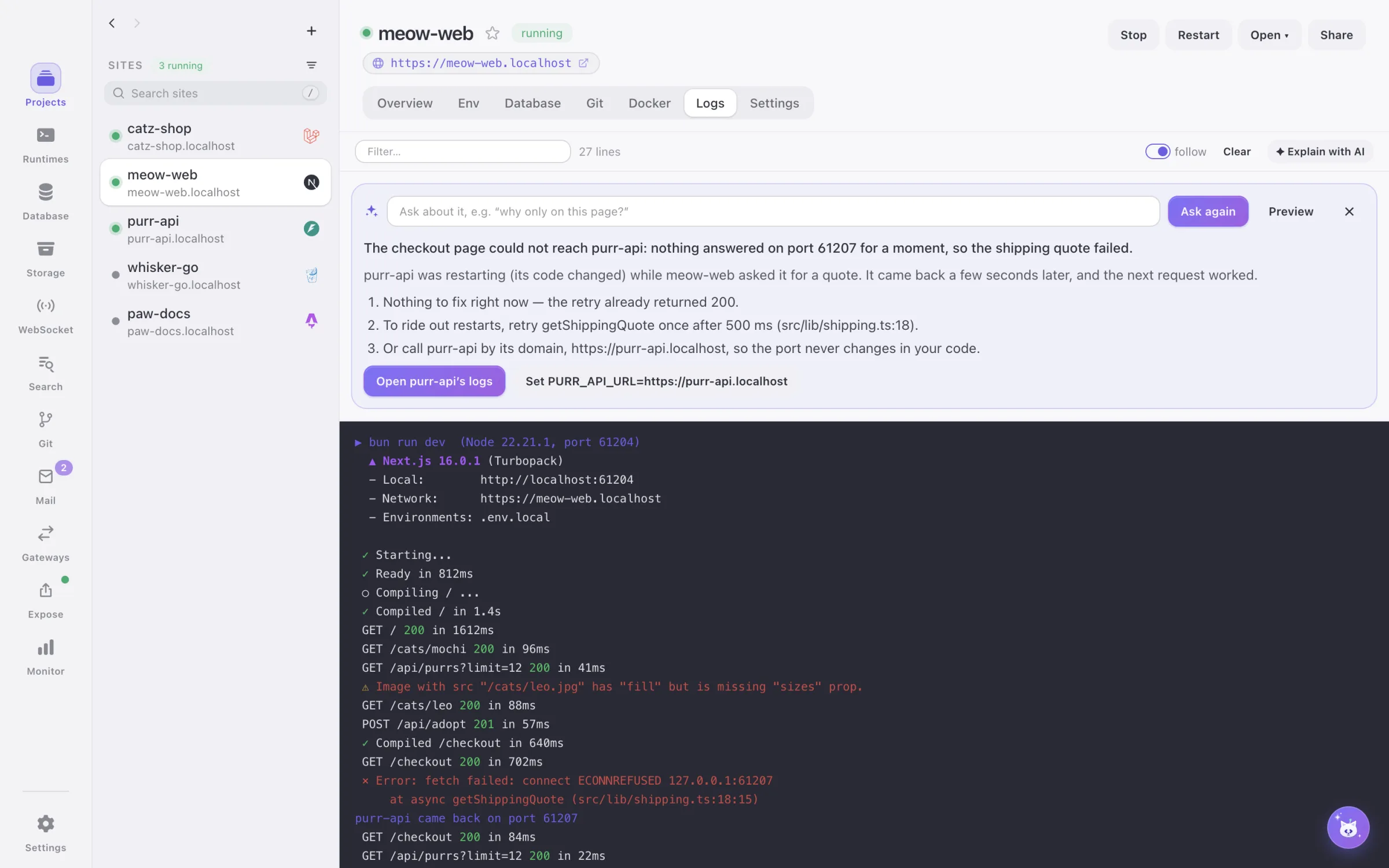Switch to the Overview tab

click(x=405, y=103)
